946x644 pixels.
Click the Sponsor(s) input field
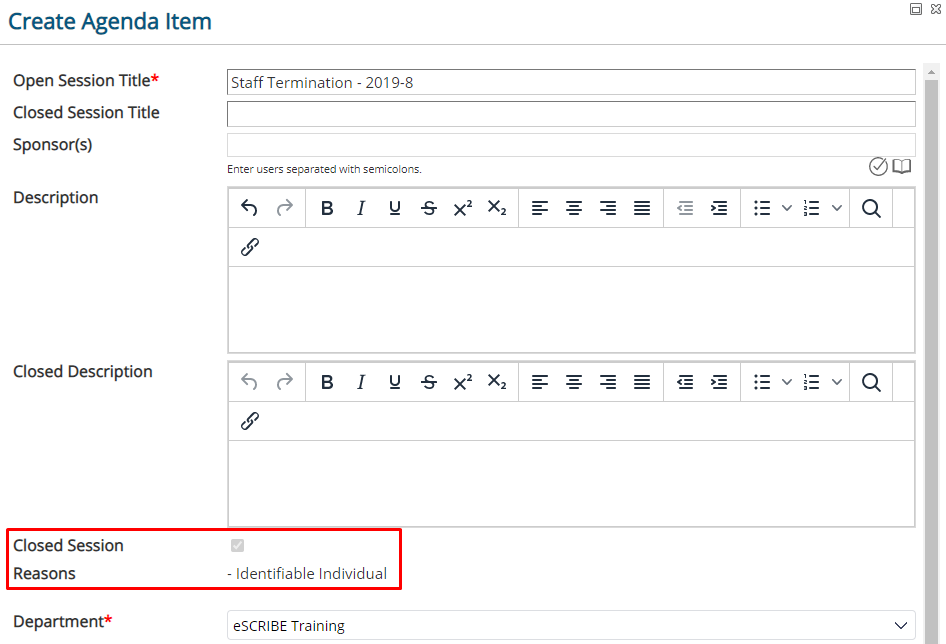[x=571, y=145]
